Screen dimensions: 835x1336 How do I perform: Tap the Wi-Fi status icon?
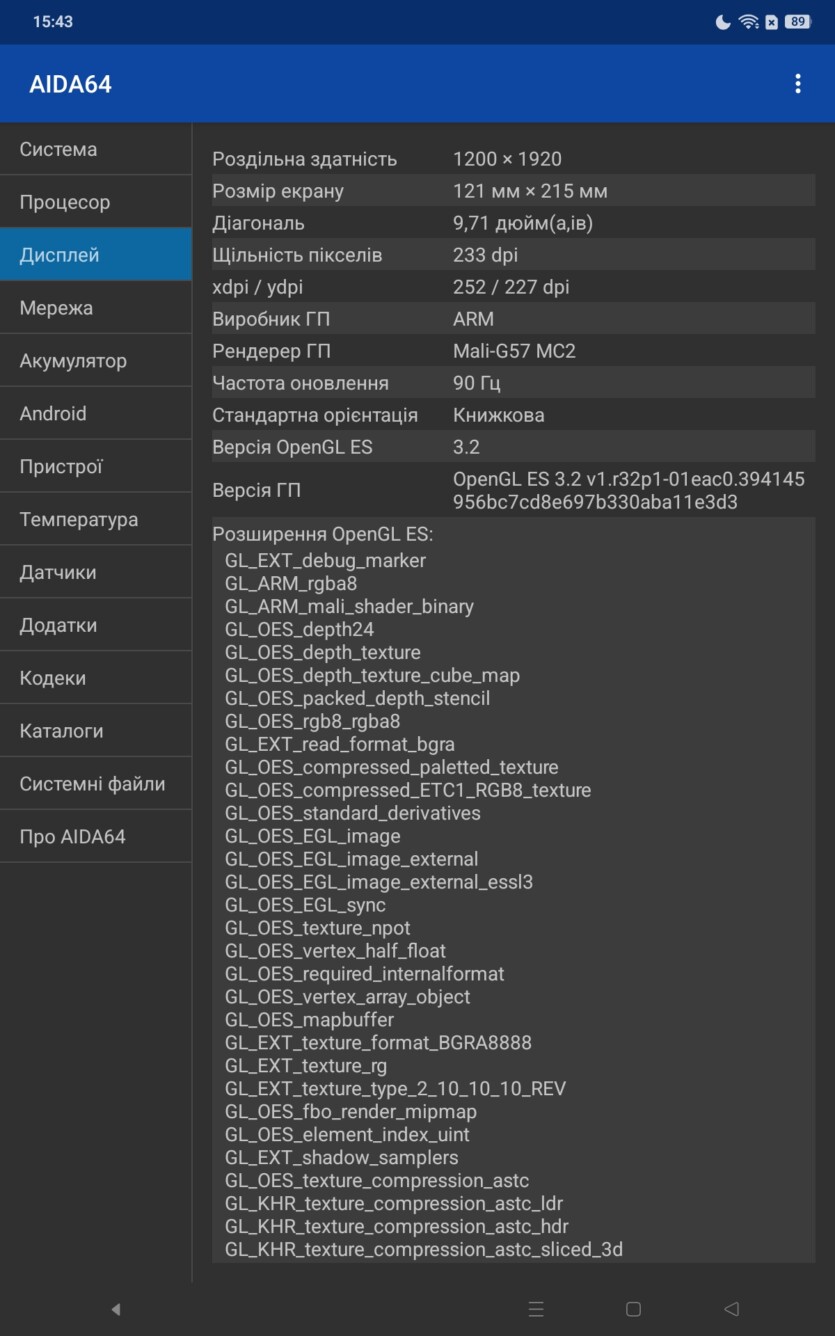pos(748,21)
